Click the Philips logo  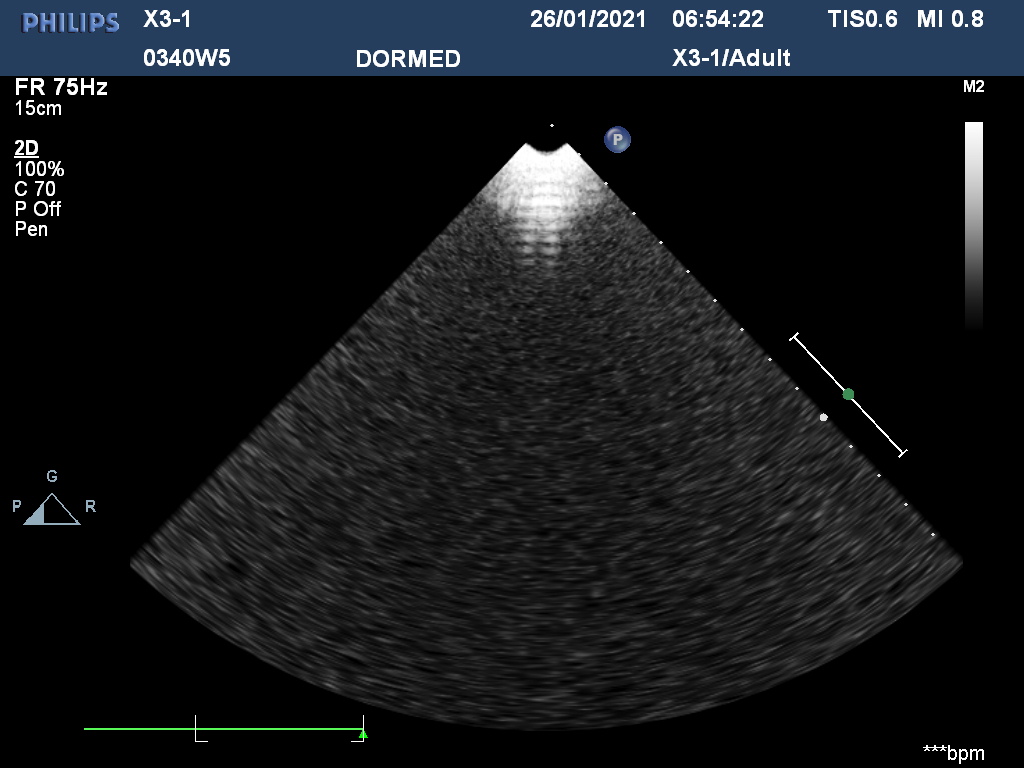coord(71,22)
